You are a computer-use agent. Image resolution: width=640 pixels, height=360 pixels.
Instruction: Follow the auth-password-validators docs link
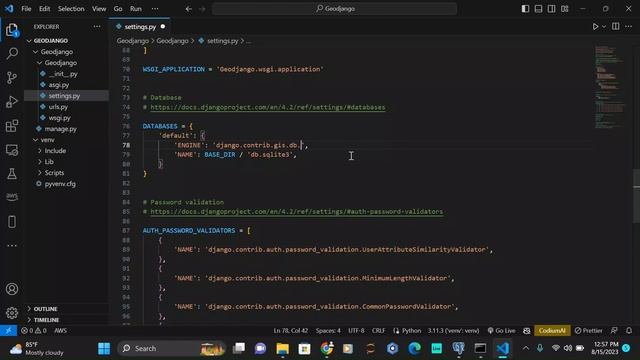[x=297, y=211]
